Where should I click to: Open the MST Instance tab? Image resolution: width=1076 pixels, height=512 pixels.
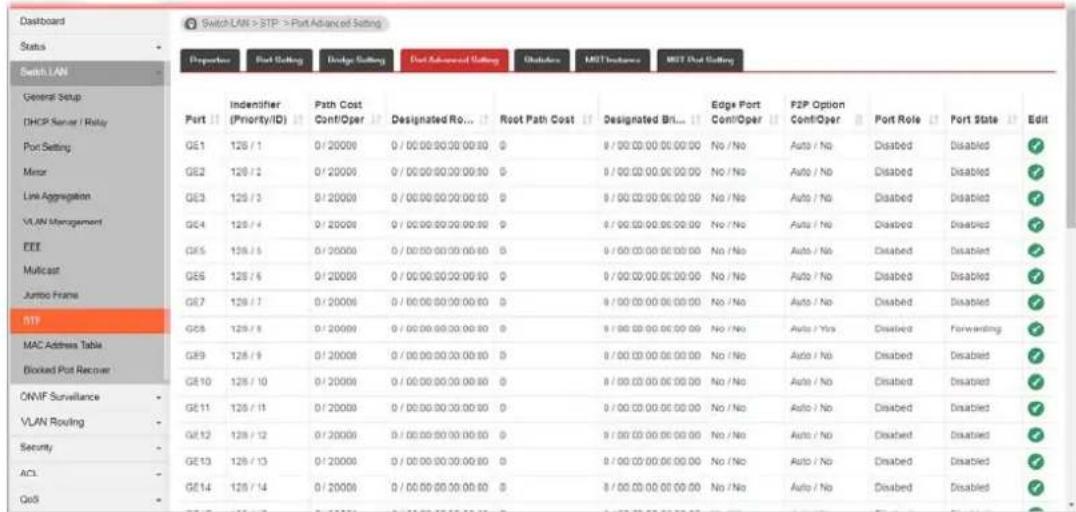(x=613, y=60)
